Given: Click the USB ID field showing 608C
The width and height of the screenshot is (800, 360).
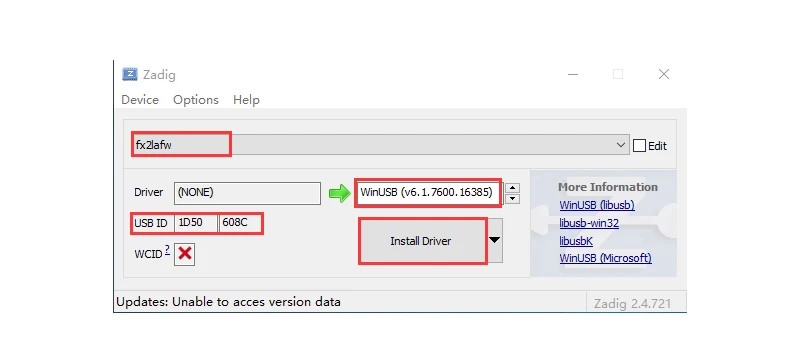Looking at the screenshot, I should (241, 223).
